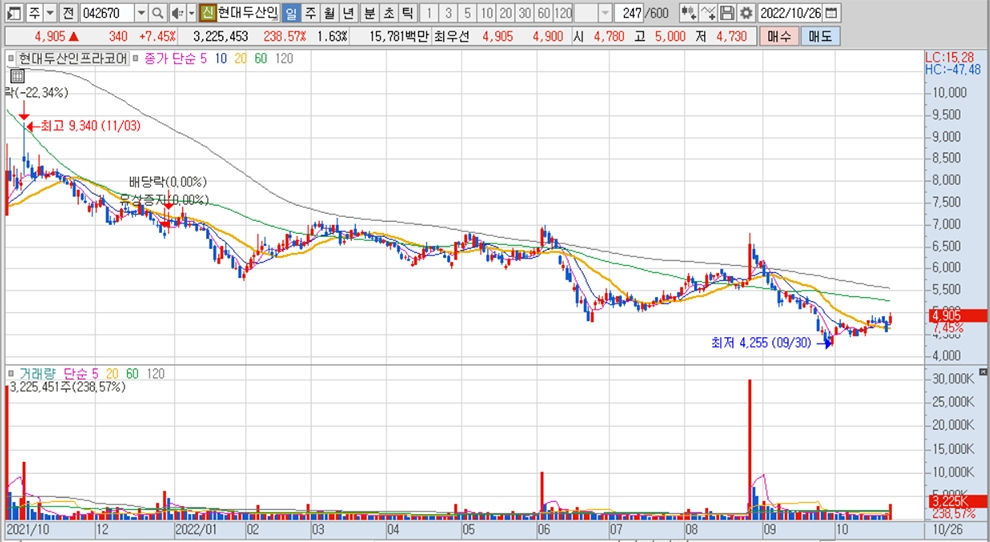Click the date field 2022/10/26
This screenshot has width=990, height=542.
(790, 13)
